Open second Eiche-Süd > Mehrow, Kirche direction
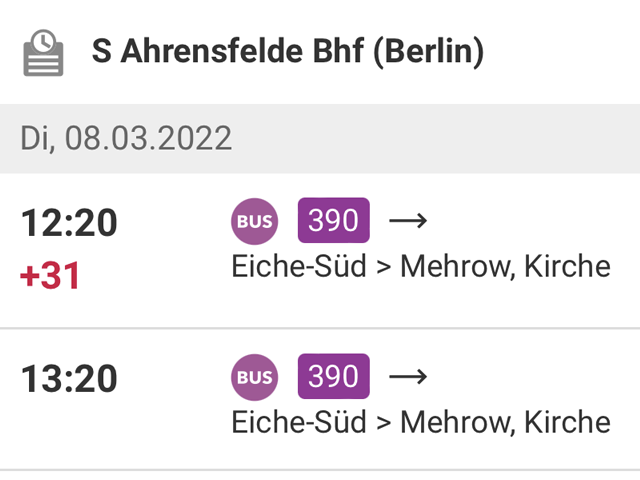Screen dimensions: 640x480 (x=421, y=422)
